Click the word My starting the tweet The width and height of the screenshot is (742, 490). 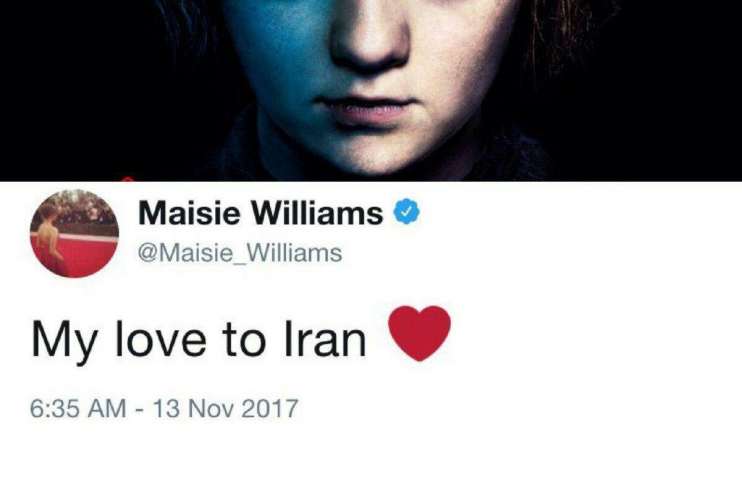[63, 342]
